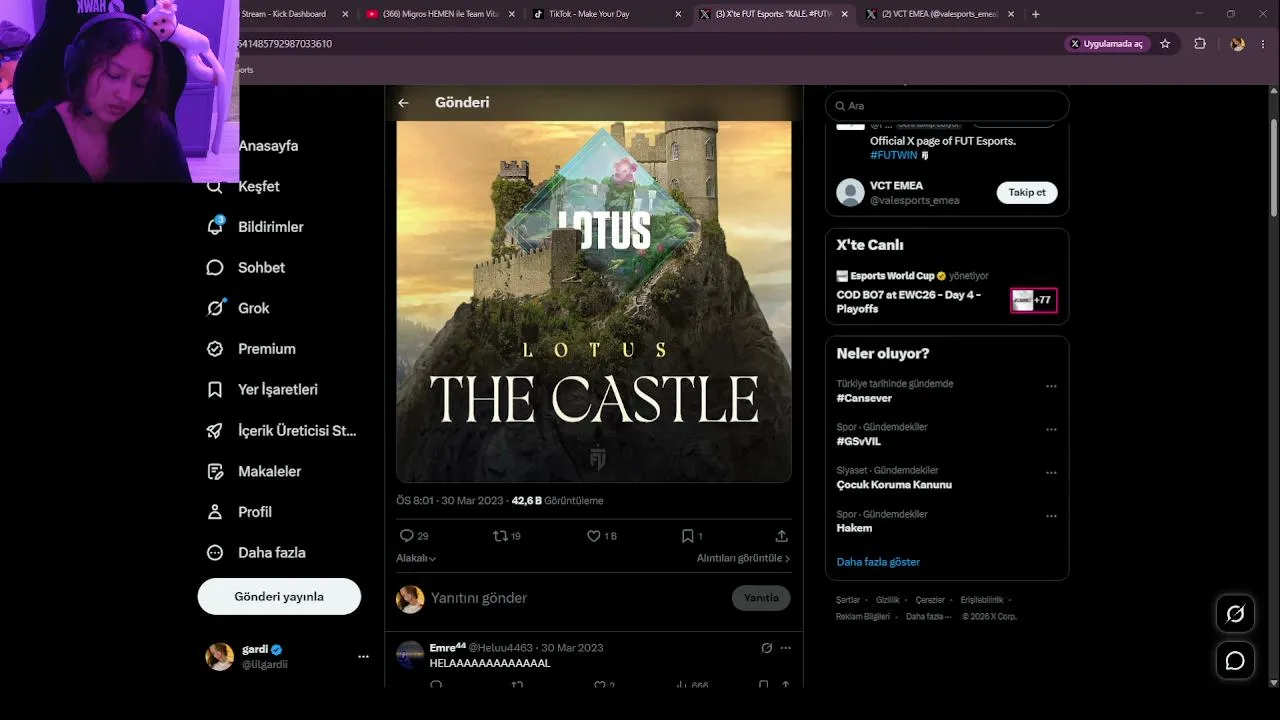Open options for Çocuk Koruma Kanunu trend
Viewport: 1280px width, 720px height.
point(1051,473)
